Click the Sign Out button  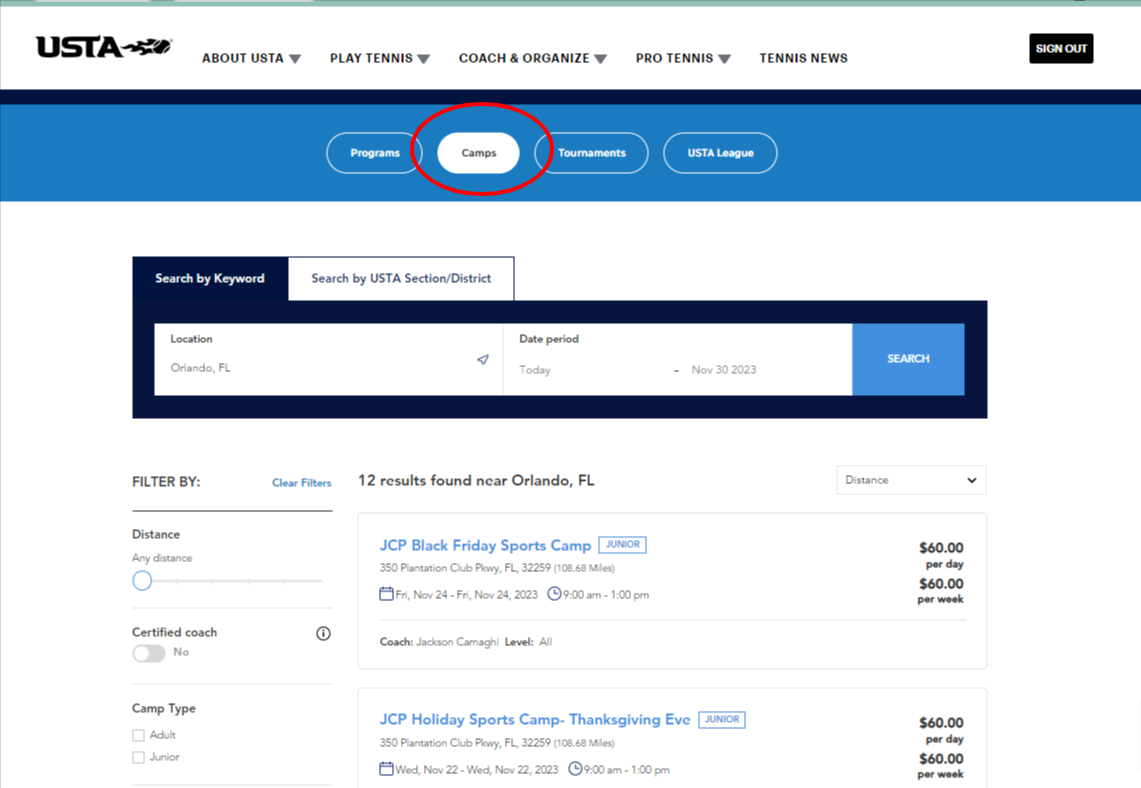pos(1061,49)
